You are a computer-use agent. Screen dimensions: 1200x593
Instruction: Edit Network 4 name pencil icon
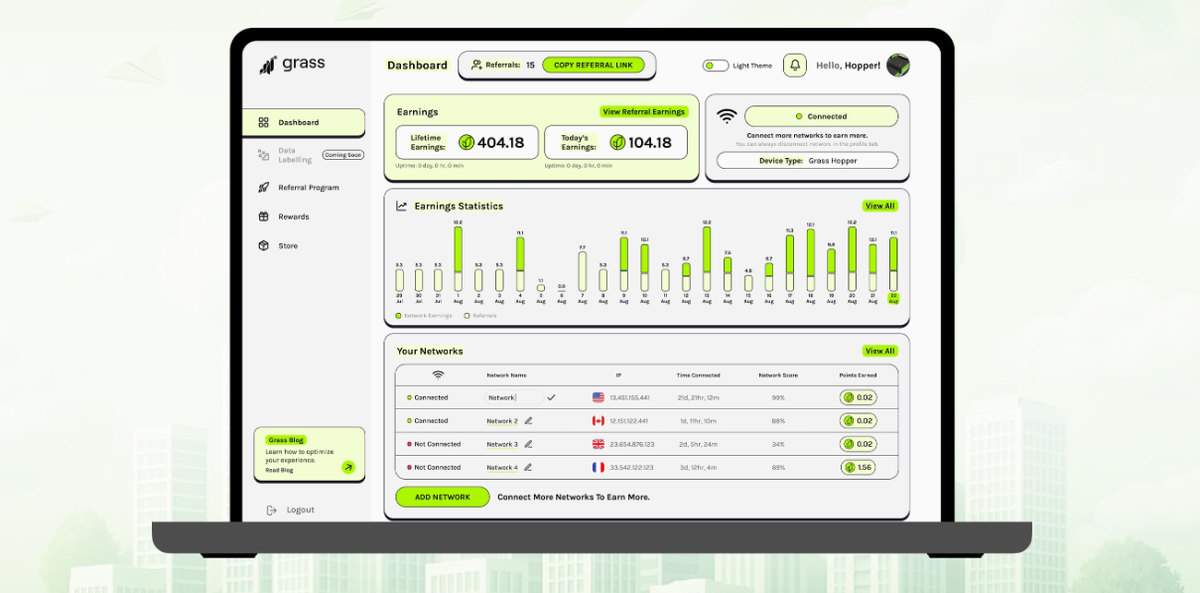point(528,467)
